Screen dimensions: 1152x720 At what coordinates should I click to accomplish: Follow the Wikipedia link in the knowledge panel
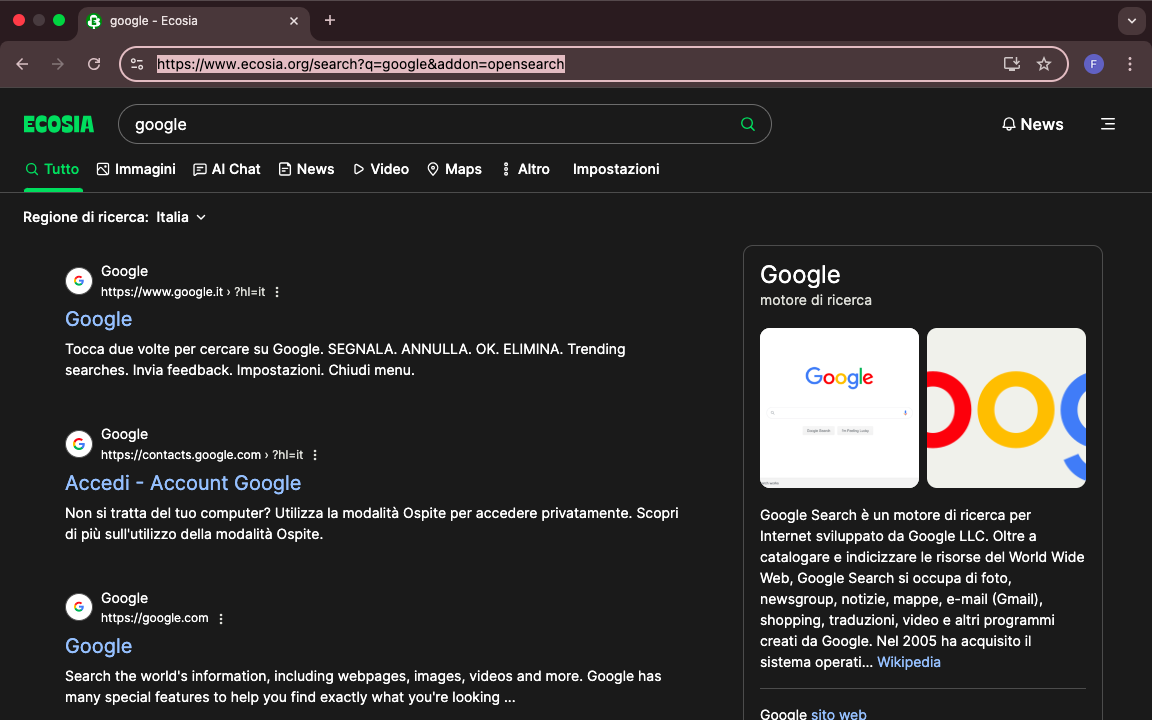908,662
